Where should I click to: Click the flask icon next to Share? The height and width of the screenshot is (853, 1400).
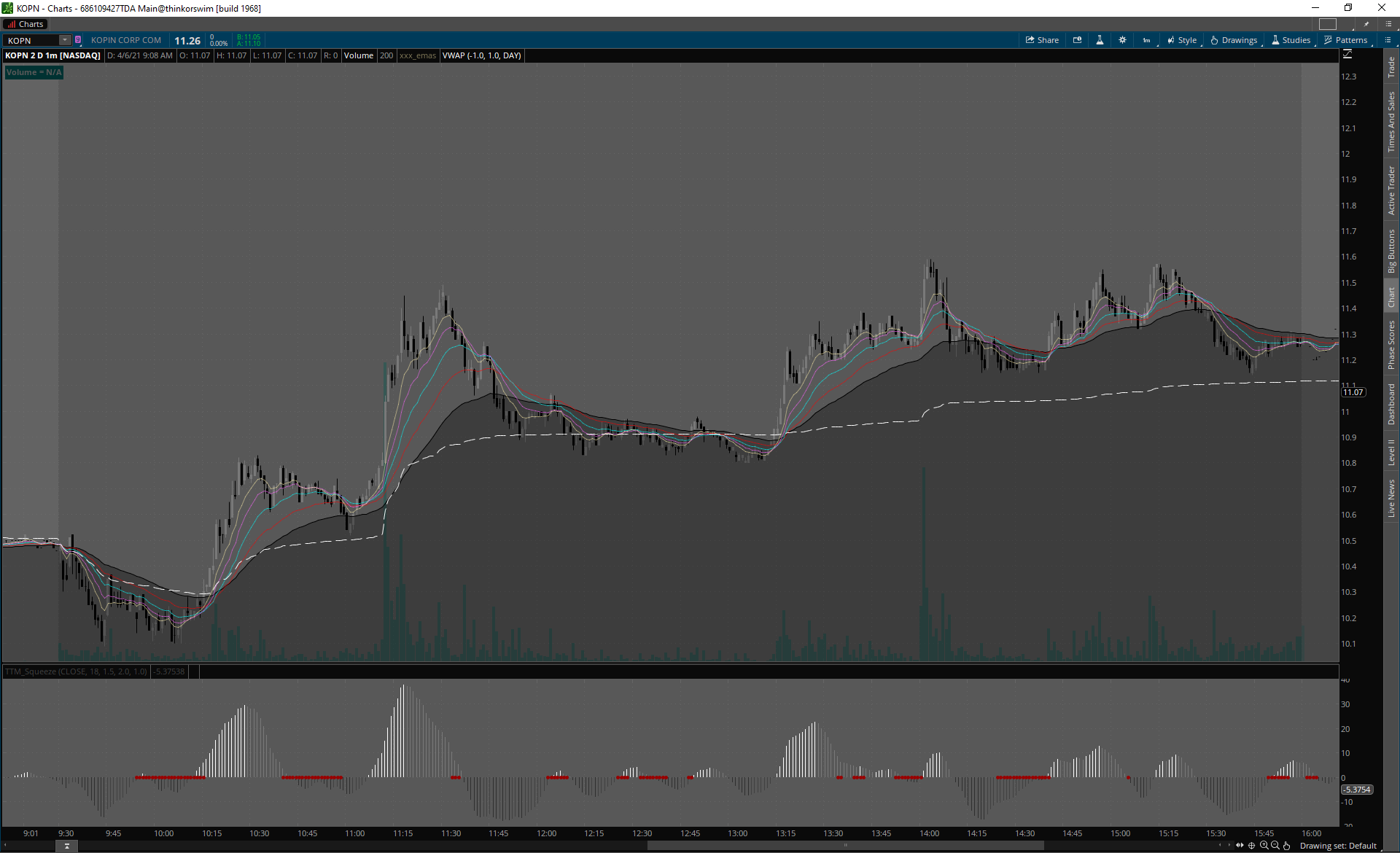(1100, 40)
